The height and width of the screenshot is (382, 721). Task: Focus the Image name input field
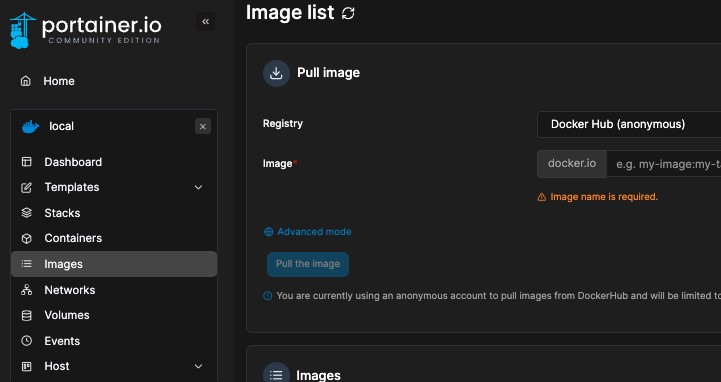(664, 164)
